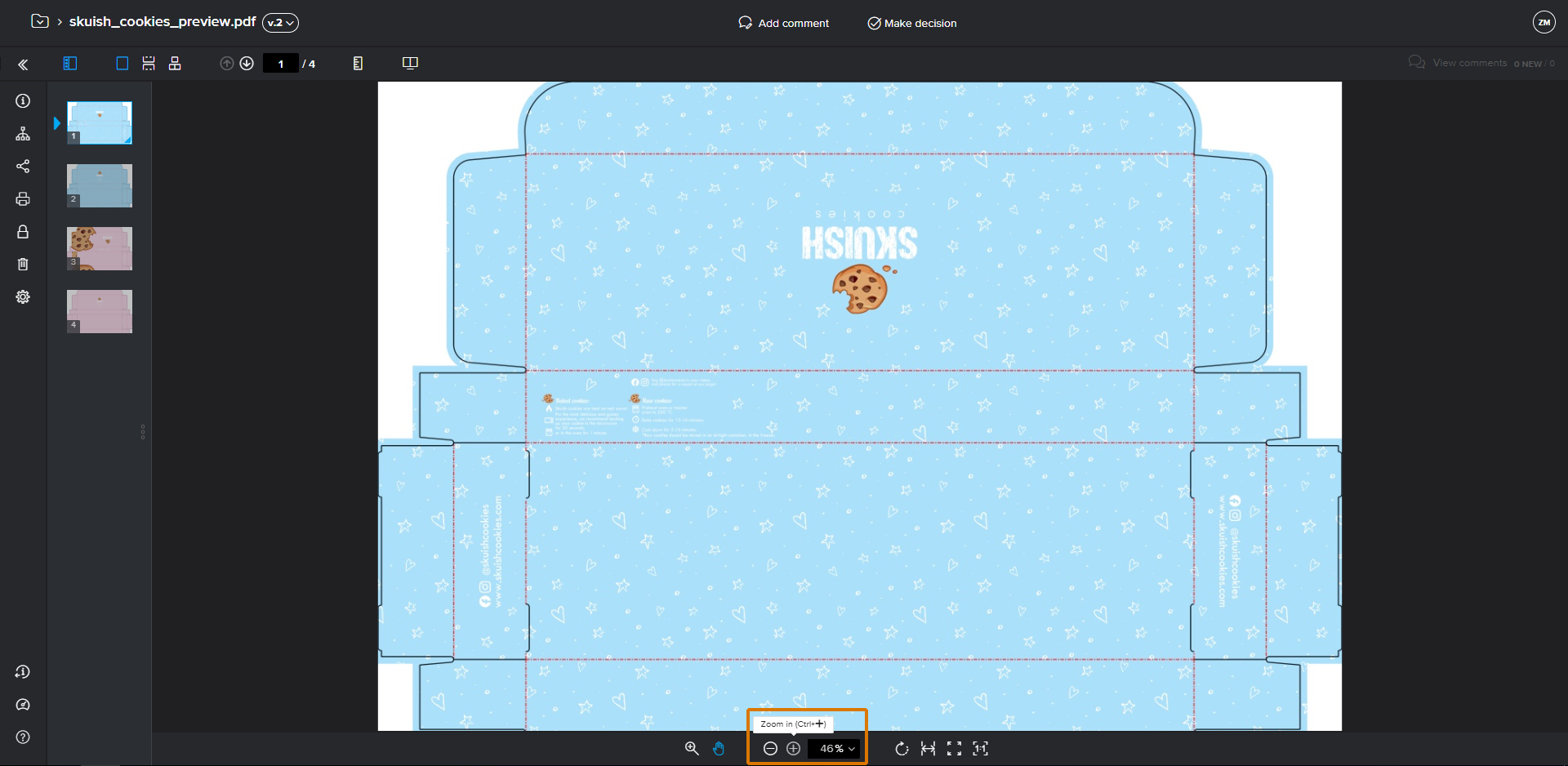Click the trash icon in sidebar
This screenshot has width=1568, height=766.
[23, 265]
